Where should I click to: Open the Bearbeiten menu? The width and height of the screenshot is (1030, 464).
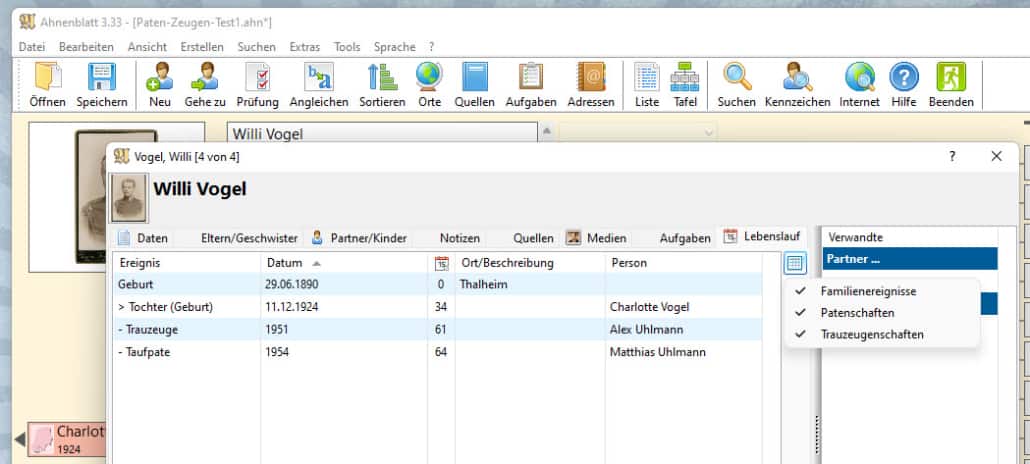86,47
